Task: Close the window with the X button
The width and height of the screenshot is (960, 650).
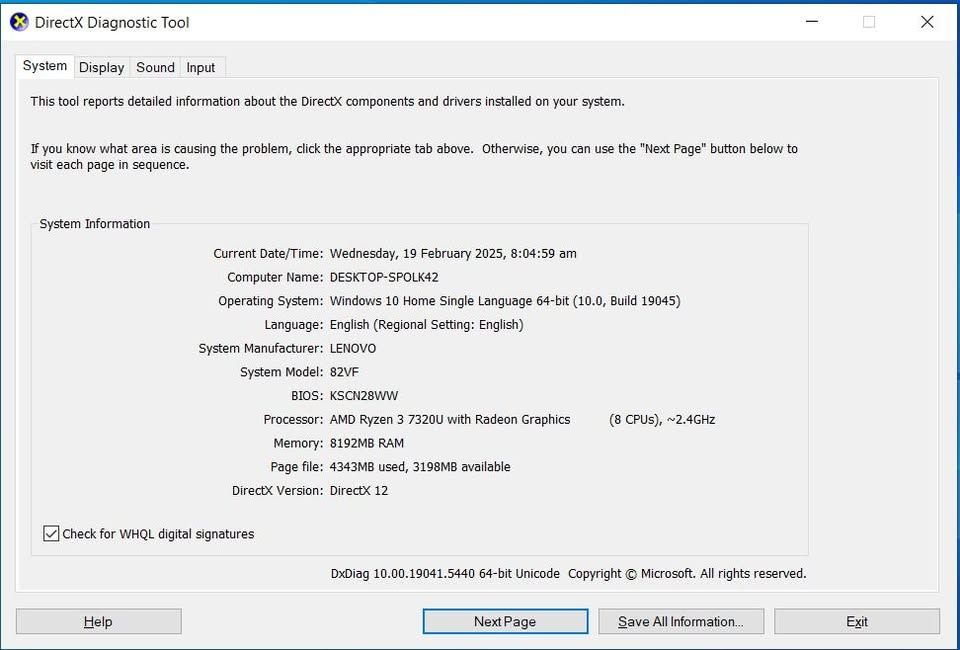Action: (927, 22)
